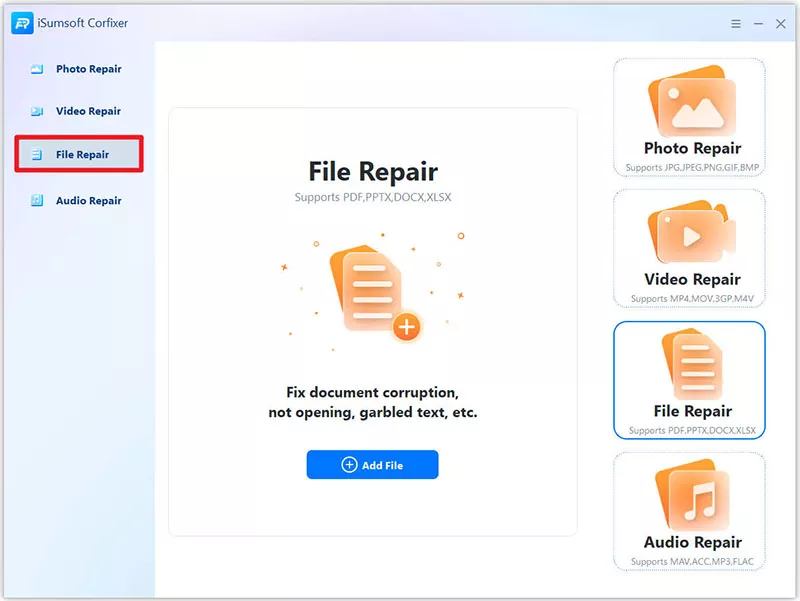Close the Corfixer window
800x601 pixels.
pos(781,23)
